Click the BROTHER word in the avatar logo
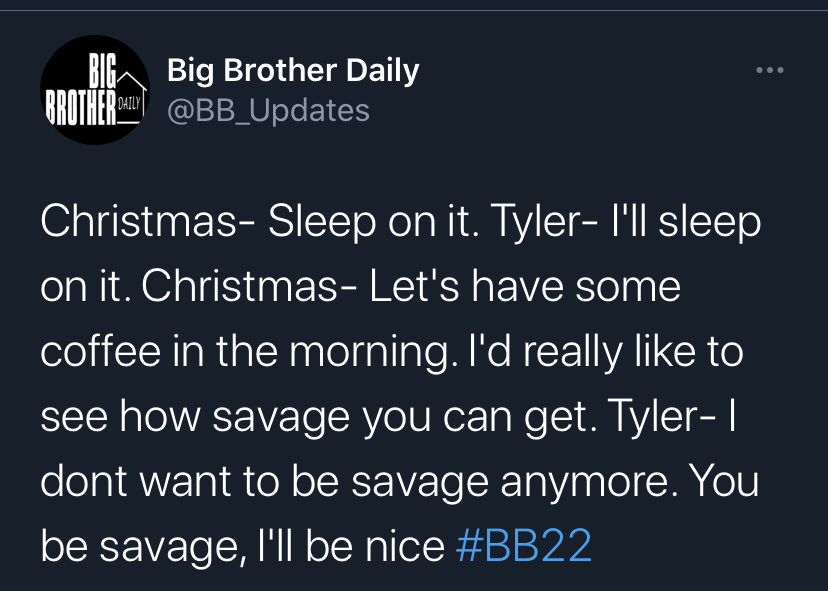The height and width of the screenshot is (591, 828). point(80,107)
